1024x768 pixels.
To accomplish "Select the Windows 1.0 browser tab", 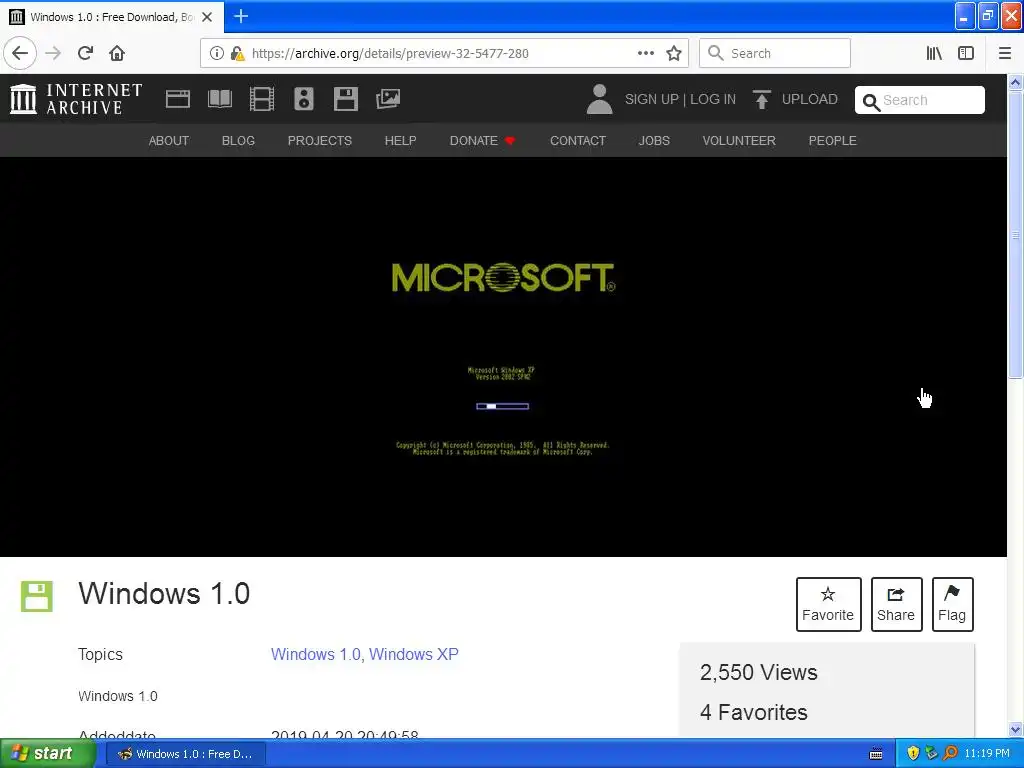I will click(x=112, y=17).
